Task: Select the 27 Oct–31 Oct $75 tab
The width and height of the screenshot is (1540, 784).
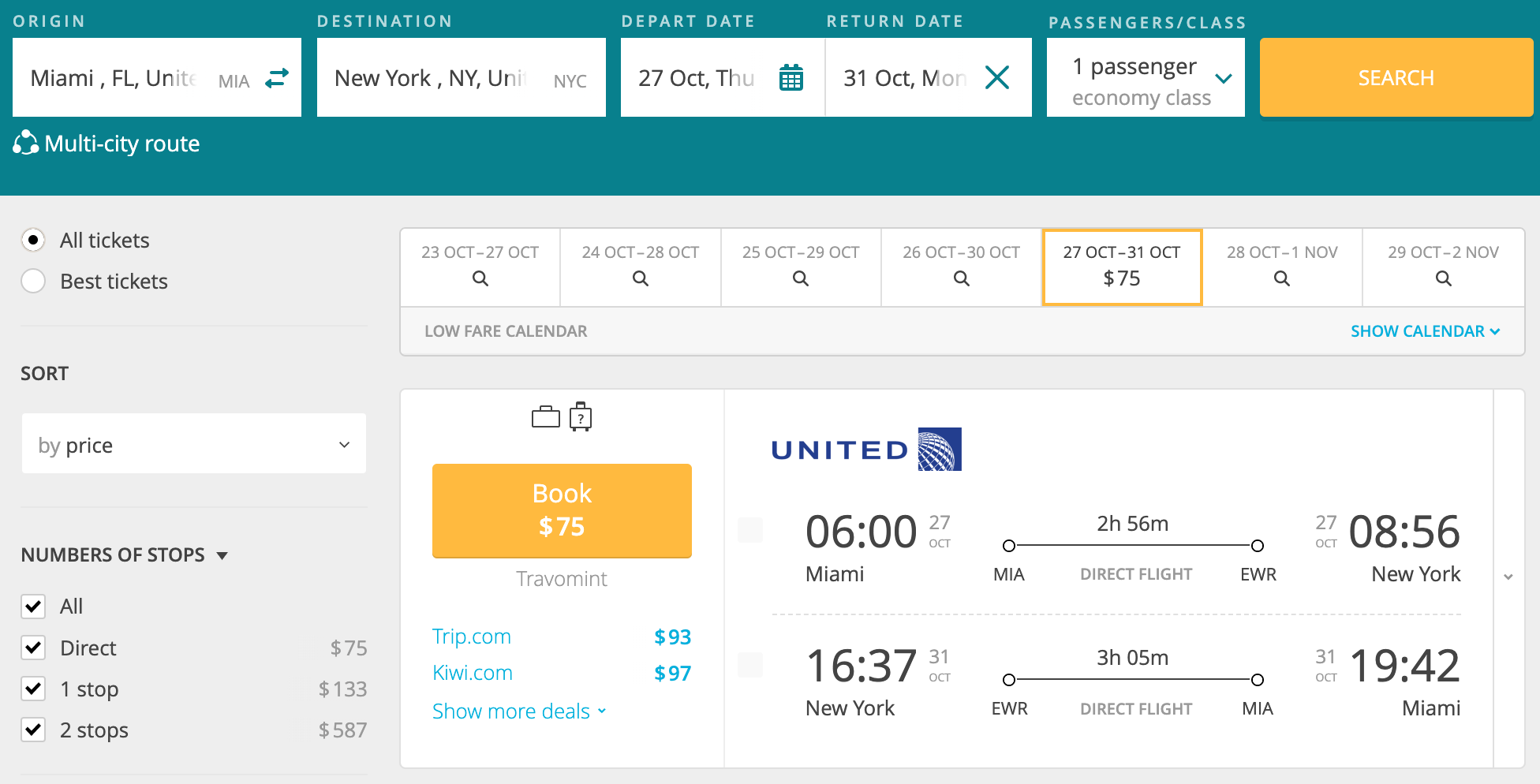Action: 1122,267
